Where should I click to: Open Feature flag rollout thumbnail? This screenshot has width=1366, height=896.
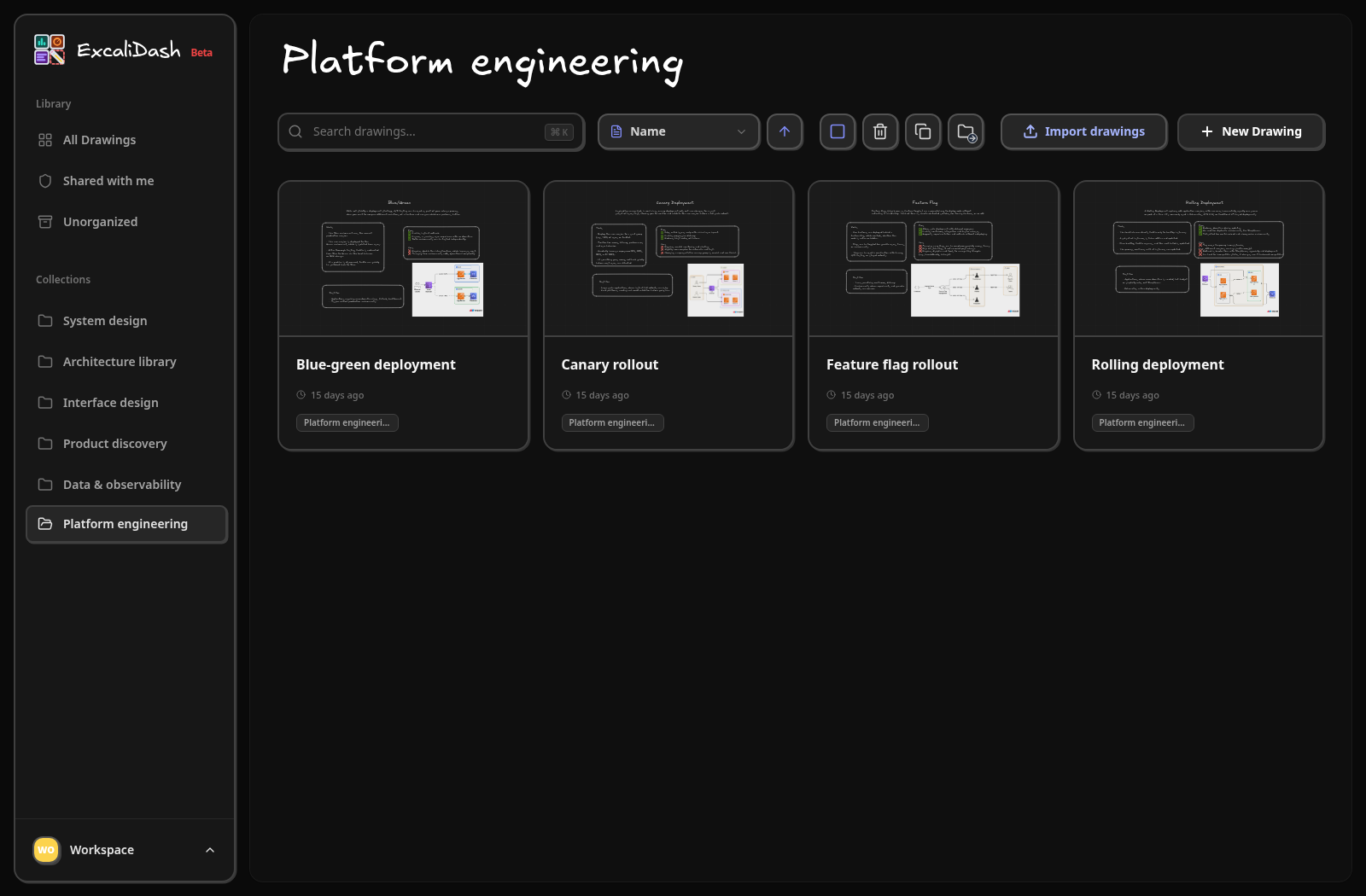pos(933,259)
